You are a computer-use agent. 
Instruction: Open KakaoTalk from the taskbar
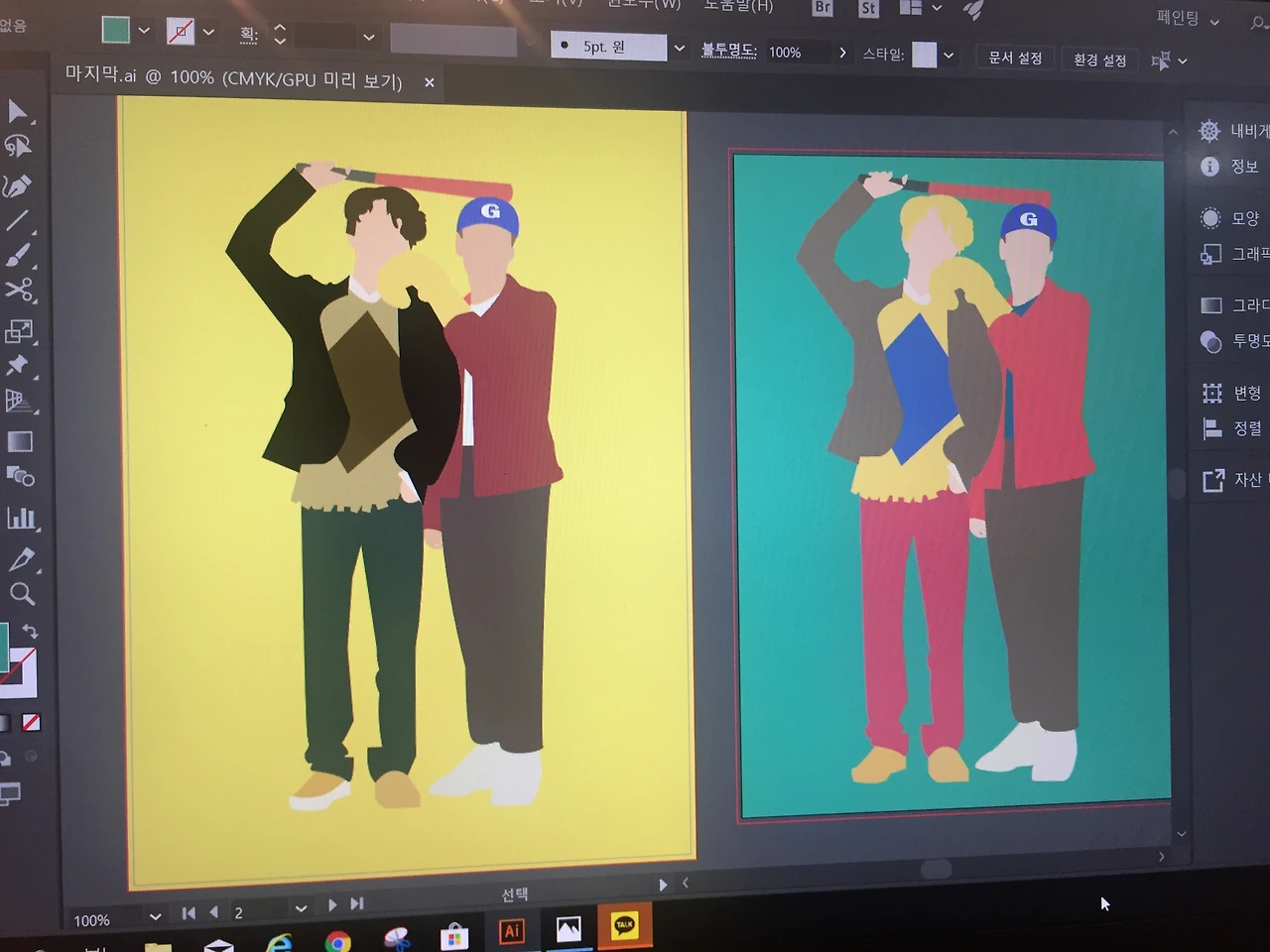[625, 925]
